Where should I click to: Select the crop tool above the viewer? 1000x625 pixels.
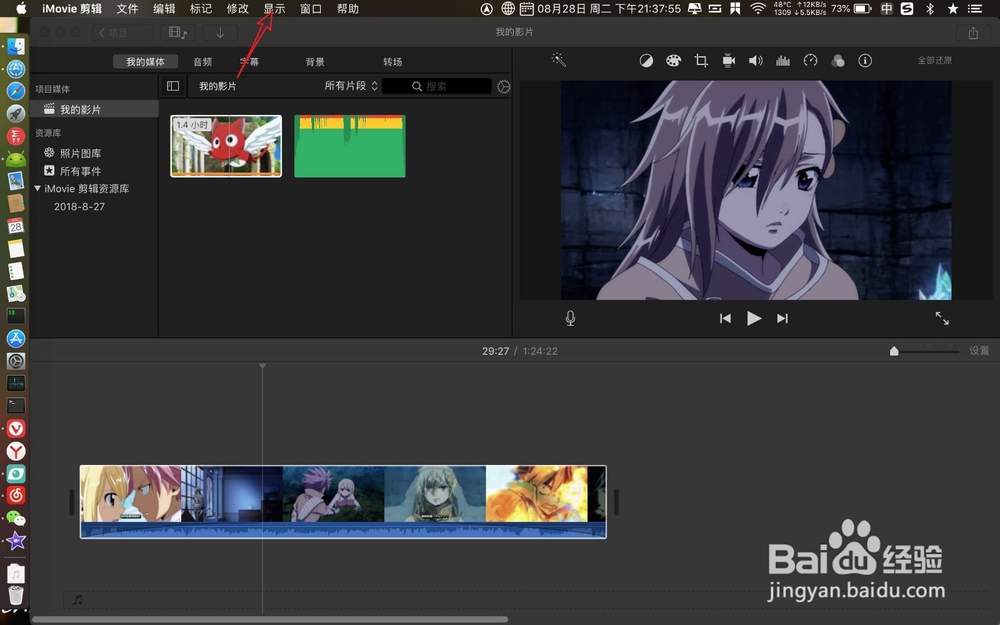(700, 60)
